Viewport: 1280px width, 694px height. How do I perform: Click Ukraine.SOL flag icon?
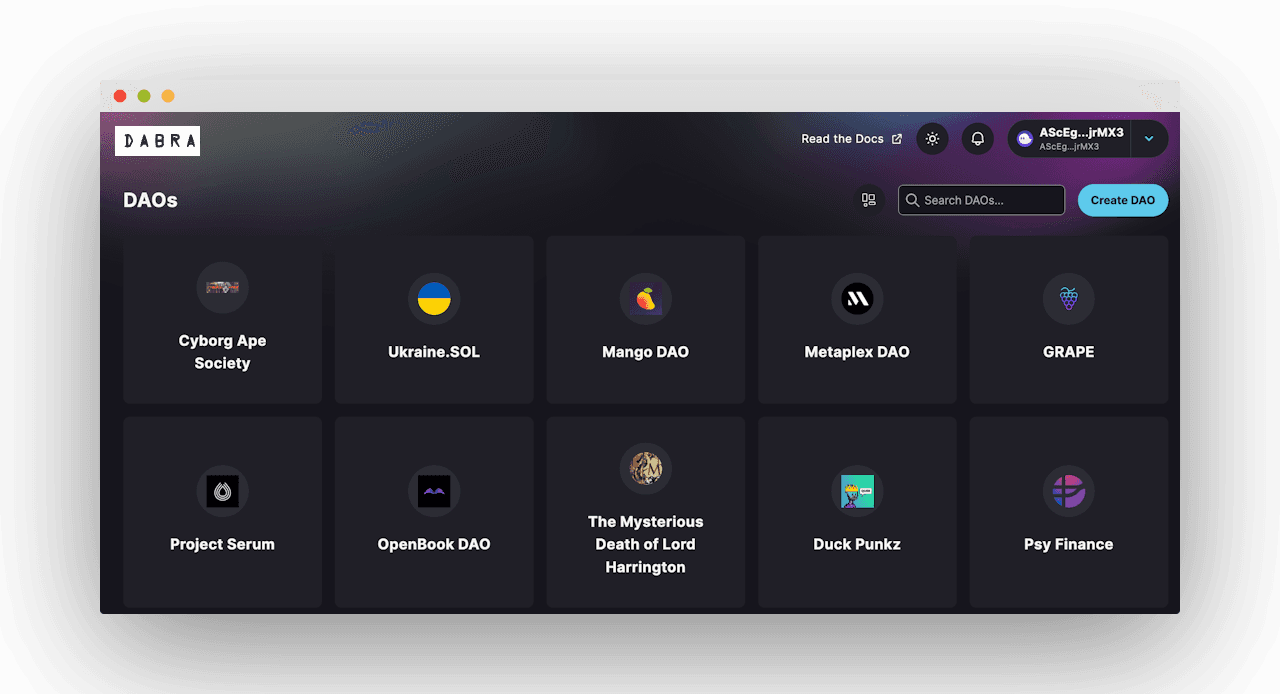tap(434, 298)
